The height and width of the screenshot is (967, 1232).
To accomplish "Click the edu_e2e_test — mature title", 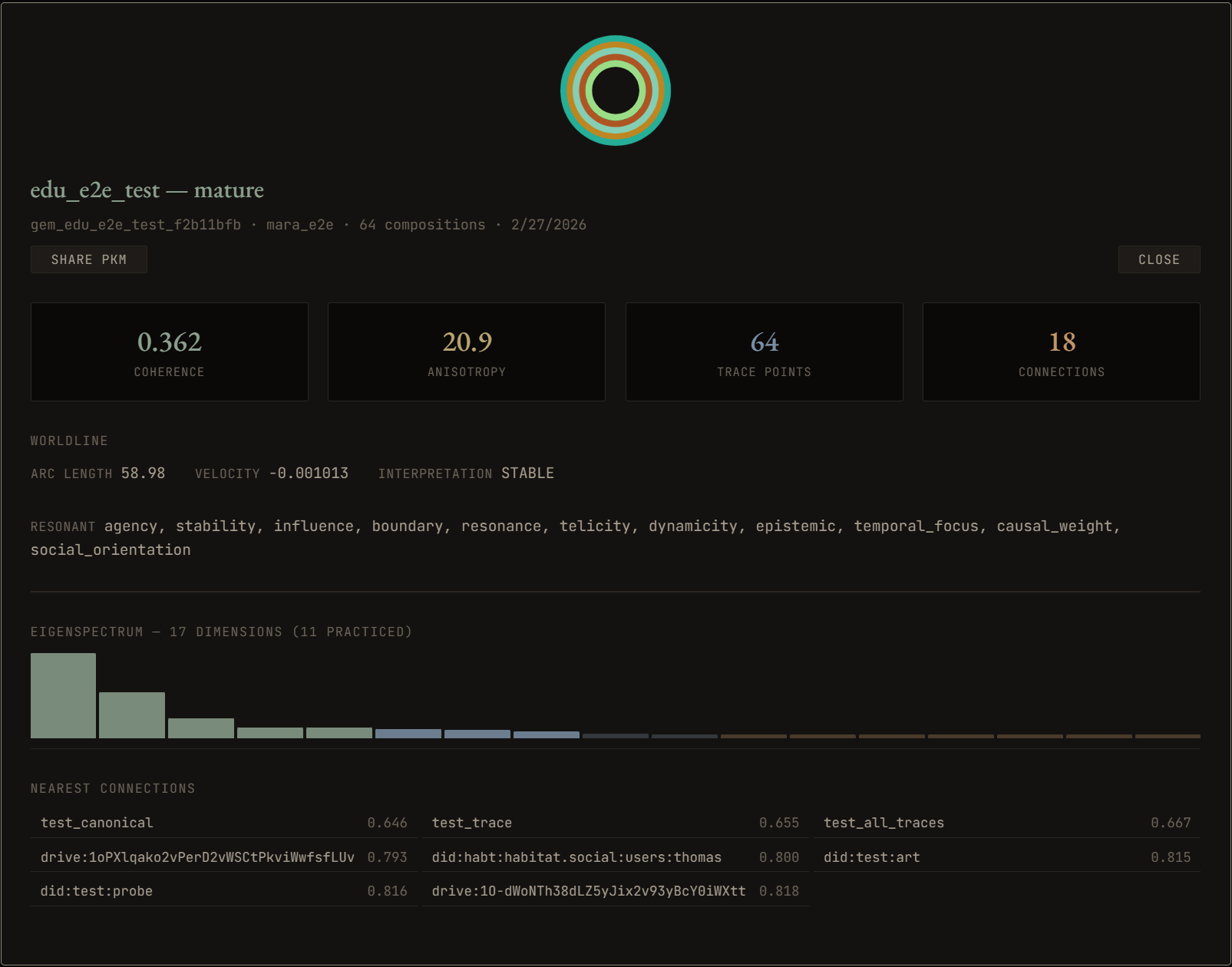I will click(x=147, y=190).
